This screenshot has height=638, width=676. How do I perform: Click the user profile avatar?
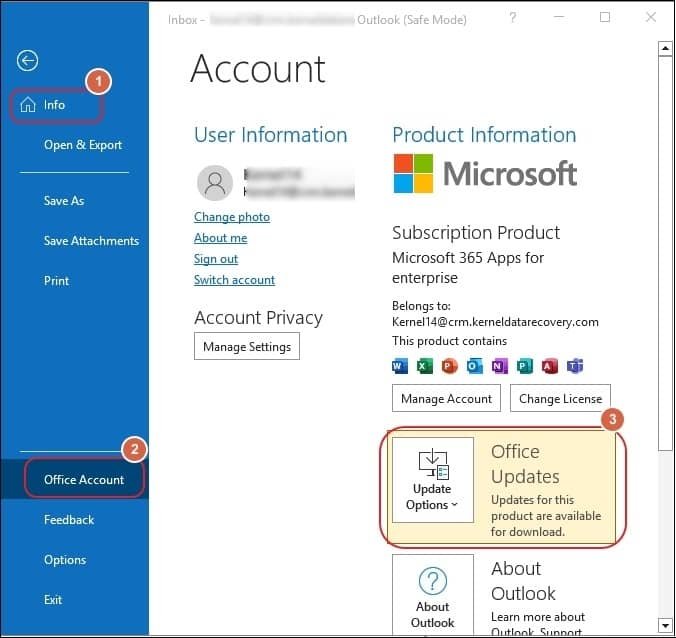(x=215, y=183)
